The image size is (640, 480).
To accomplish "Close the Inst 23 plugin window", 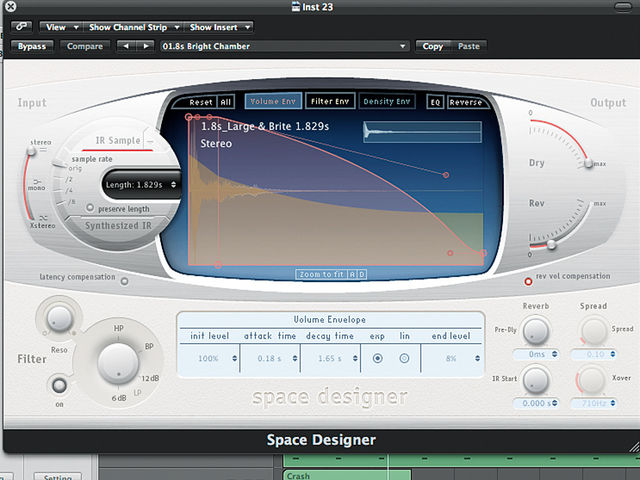I will click(10, 6).
